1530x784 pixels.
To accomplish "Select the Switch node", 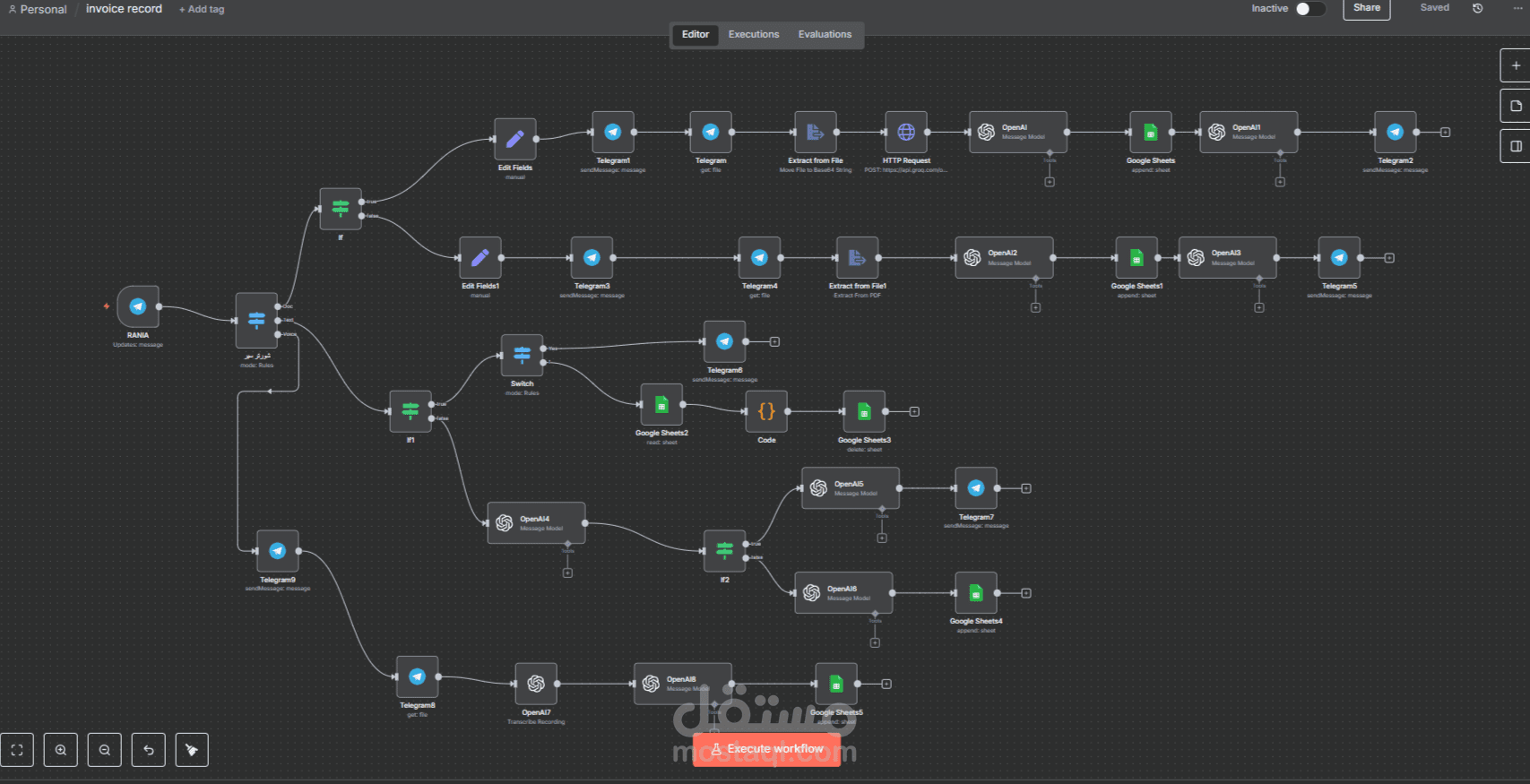I will (x=523, y=356).
